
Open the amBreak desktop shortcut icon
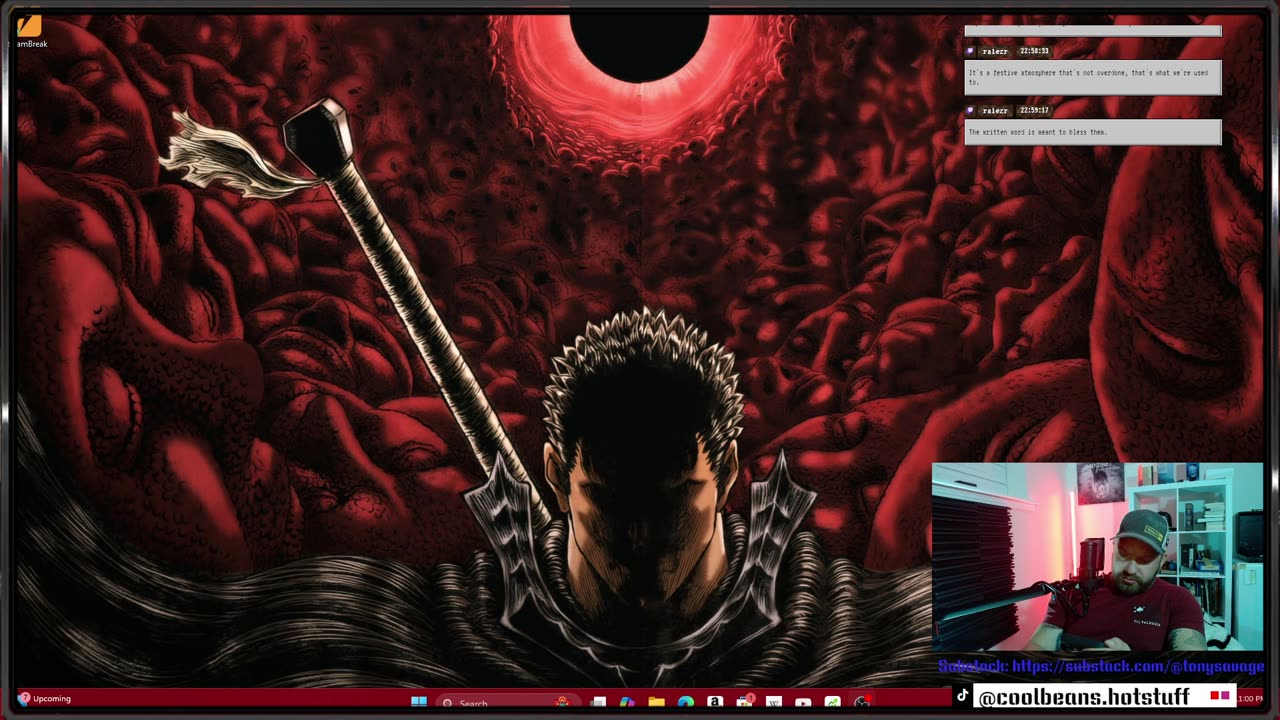tap(29, 31)
